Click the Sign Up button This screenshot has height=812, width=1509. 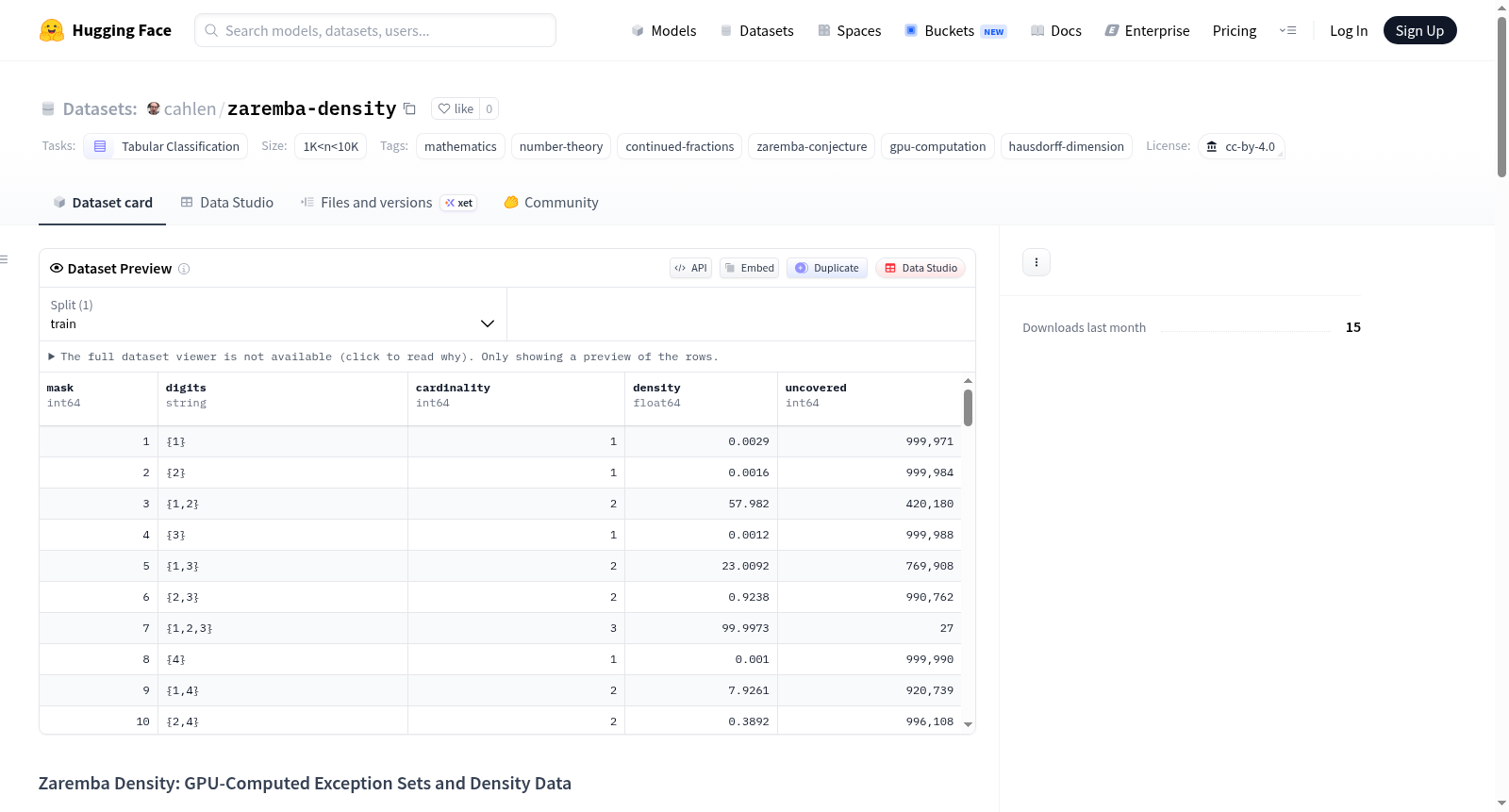[1419, 31]
